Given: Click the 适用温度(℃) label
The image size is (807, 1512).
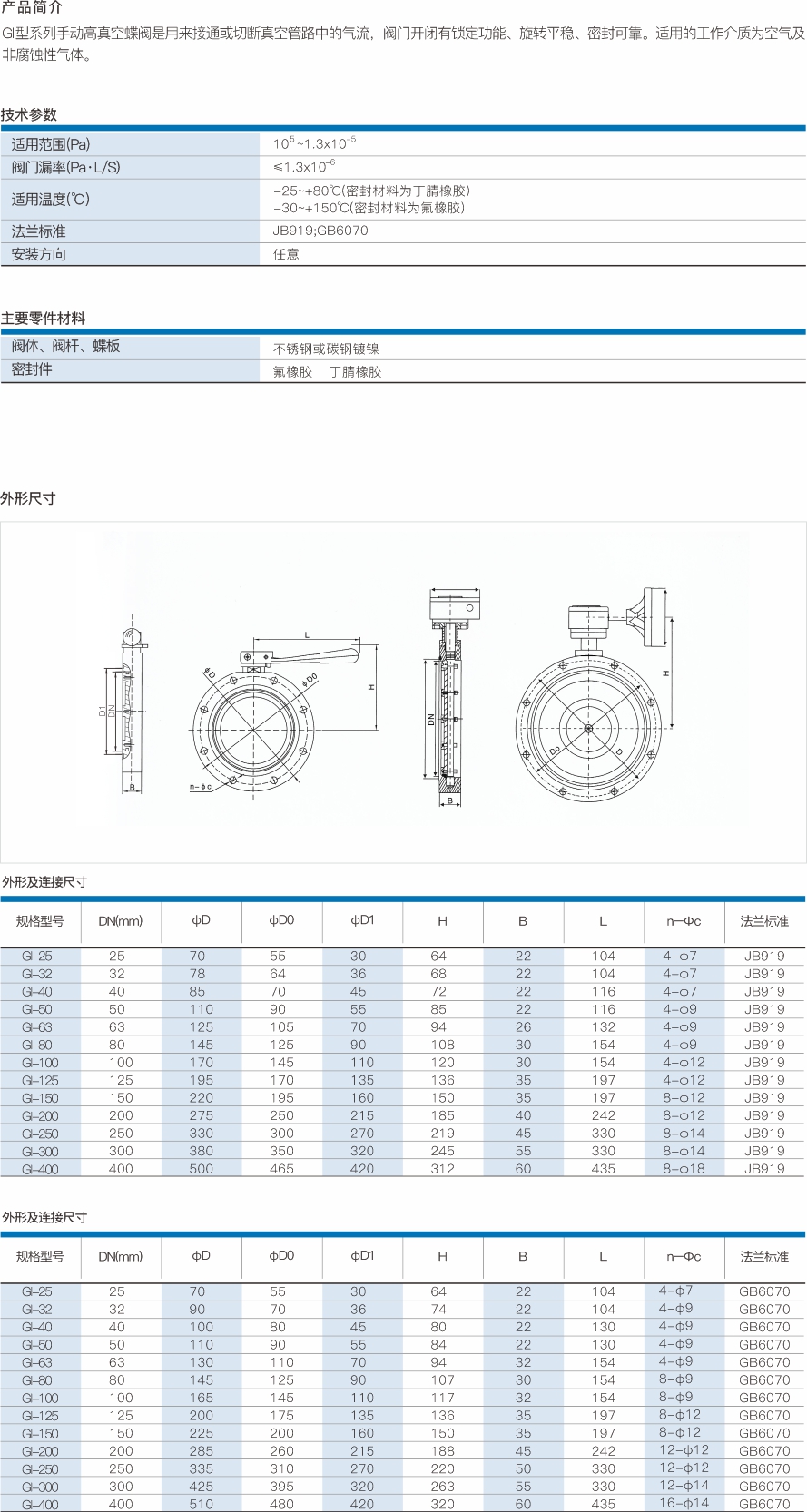Looking at the screenshot, I should [51, 199].
